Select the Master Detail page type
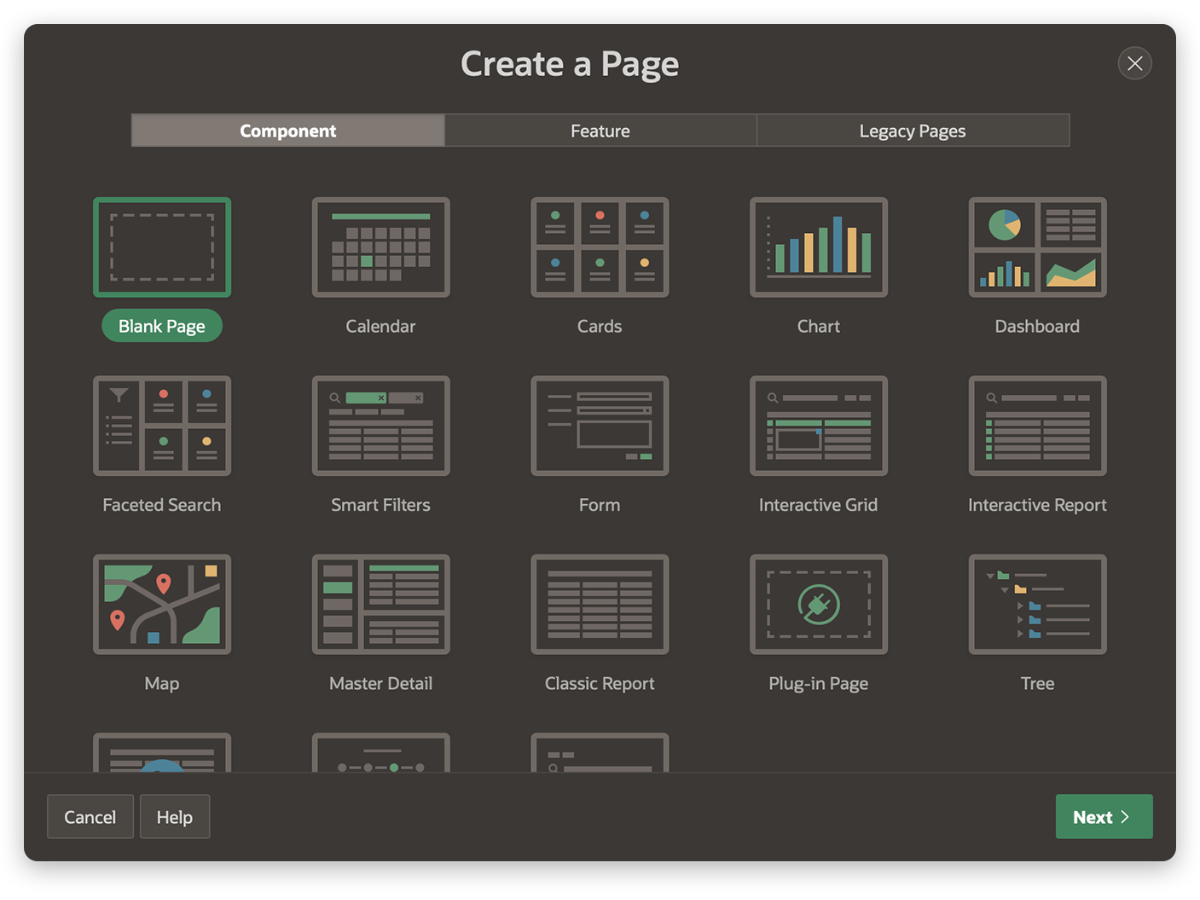The image size is (1200, 900). [x=381, y=604]
